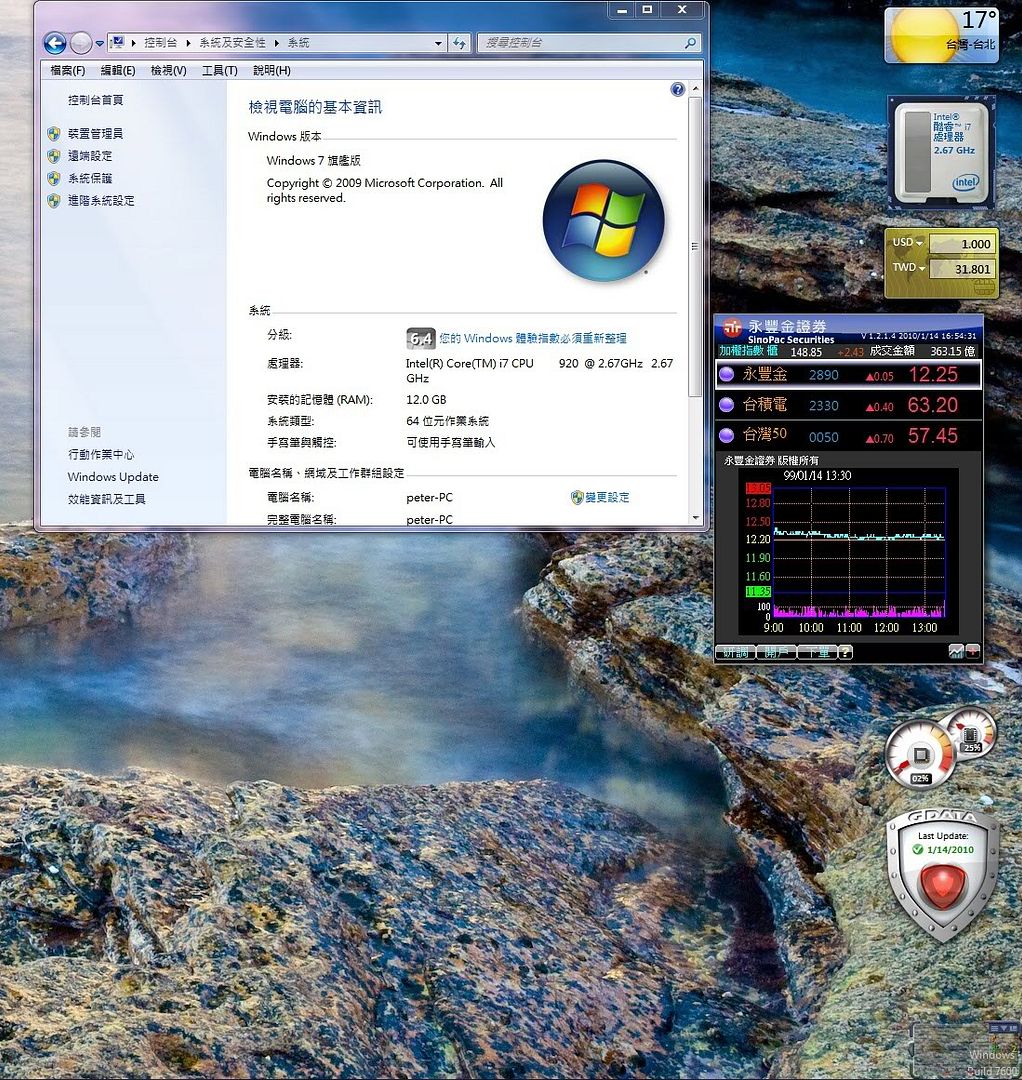Click the Intel Core i7 processor gadget
The height and width of the screenshot is (1080, 1022).
tap(941, 153)
